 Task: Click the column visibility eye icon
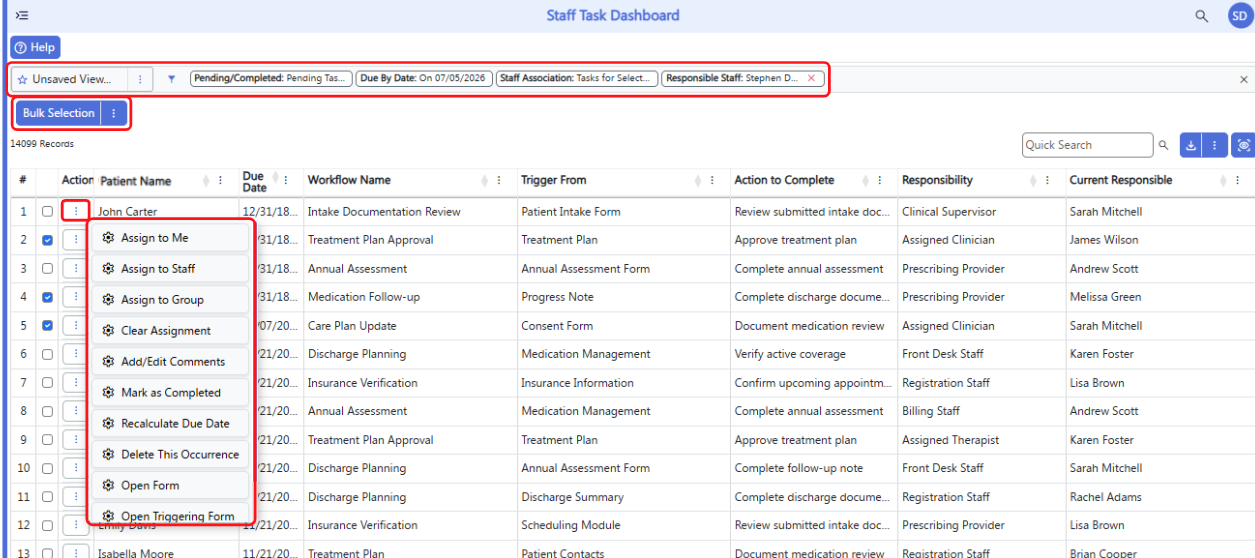point(1243,145)
